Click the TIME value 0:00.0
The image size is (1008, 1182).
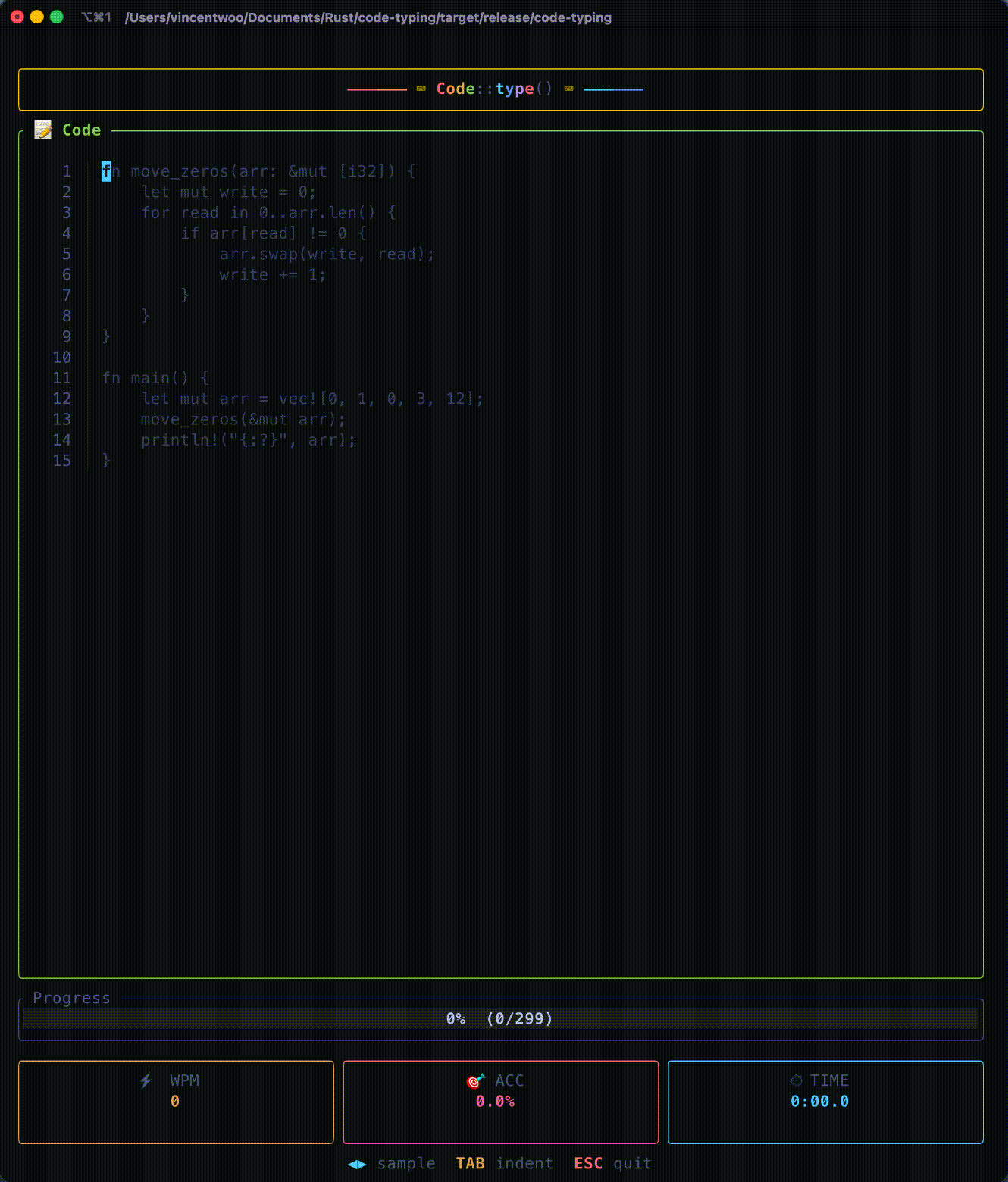point(819,1102)
